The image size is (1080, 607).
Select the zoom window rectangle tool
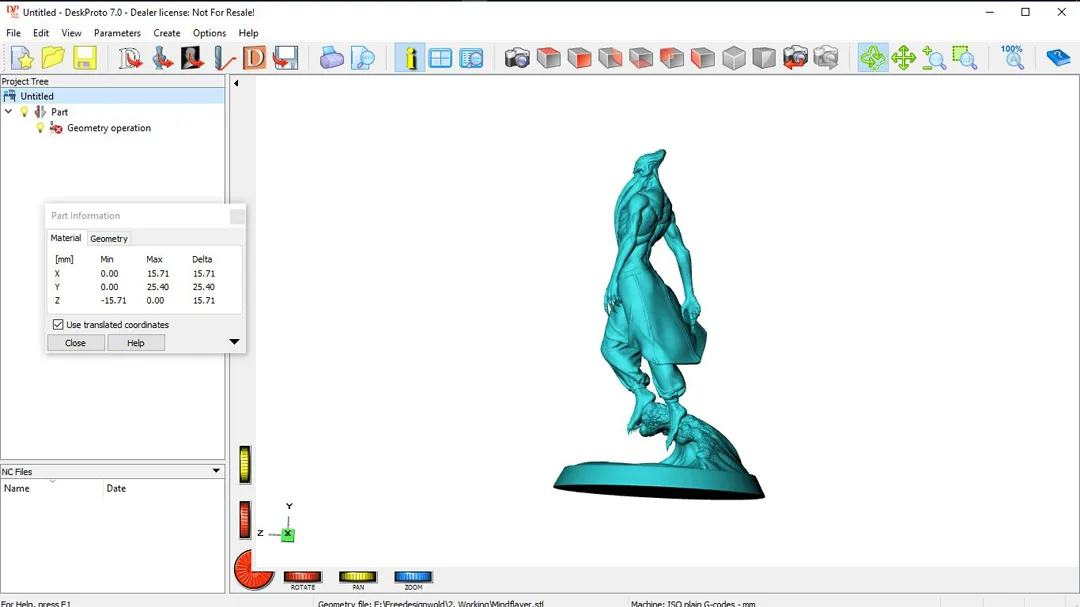click(x=965, y=59)
